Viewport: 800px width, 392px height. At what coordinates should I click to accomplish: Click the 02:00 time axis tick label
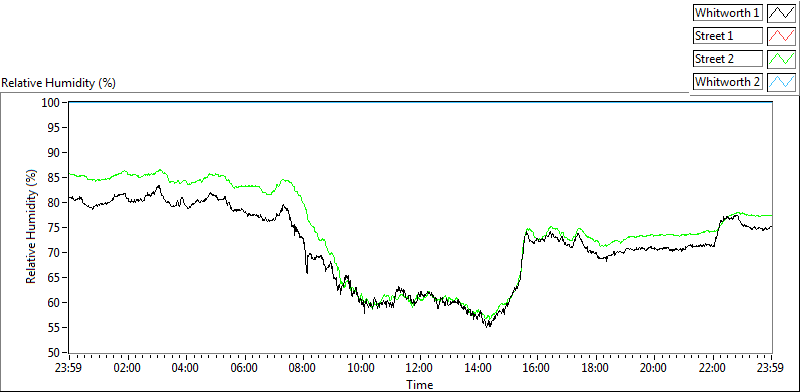coord(128,368)
